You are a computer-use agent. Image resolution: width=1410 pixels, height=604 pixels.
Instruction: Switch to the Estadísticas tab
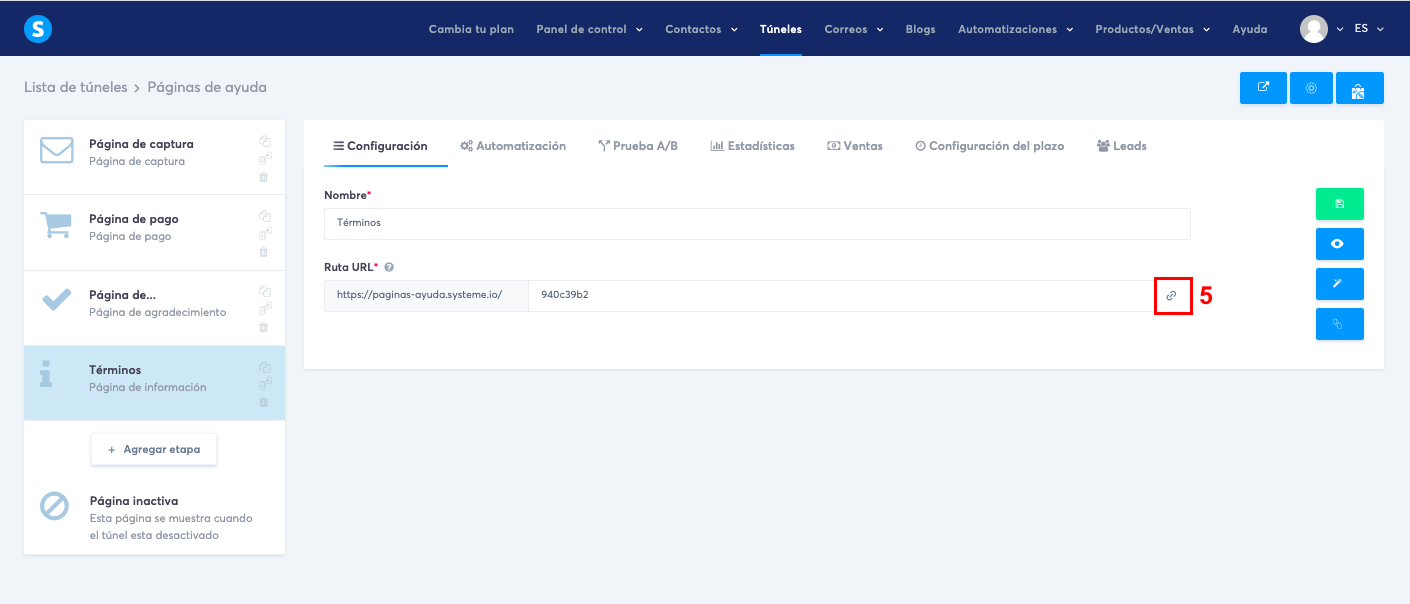coord(752,145)
